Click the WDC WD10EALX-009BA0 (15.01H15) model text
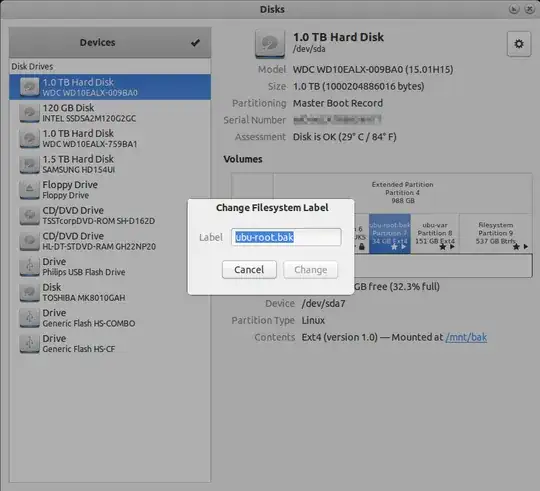540x491 pixels. click(373, 70)
